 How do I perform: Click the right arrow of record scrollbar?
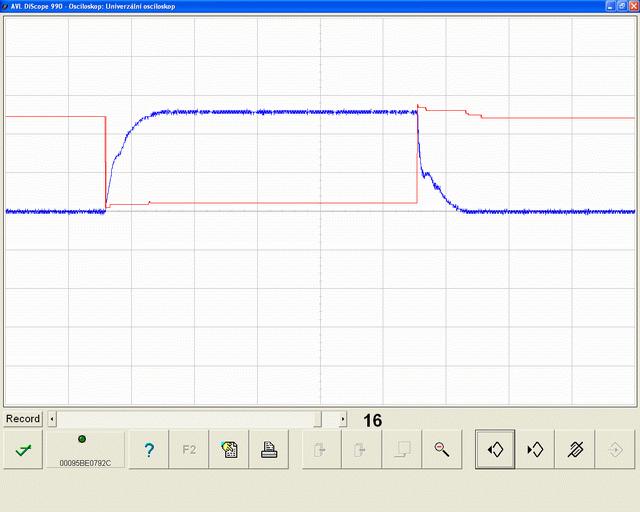(x=343, y=419)
